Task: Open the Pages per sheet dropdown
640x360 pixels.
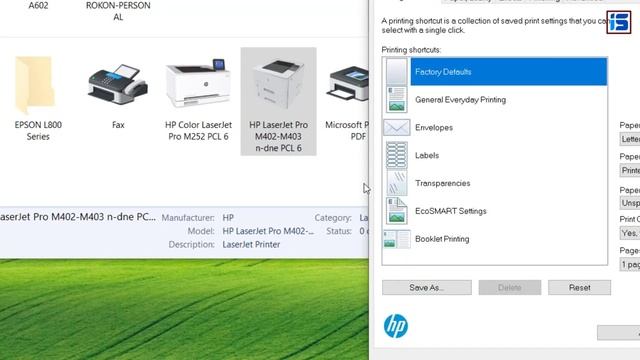Action: pos(630,264)
